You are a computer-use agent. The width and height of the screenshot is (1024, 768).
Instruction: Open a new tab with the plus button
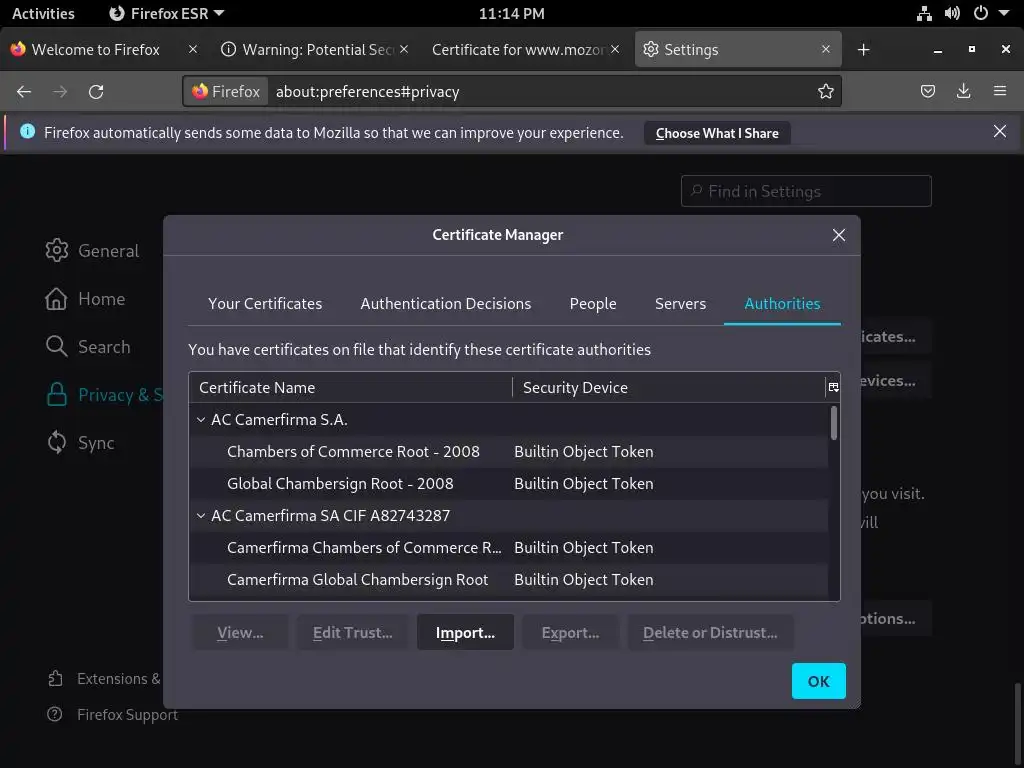pos(863,50)
